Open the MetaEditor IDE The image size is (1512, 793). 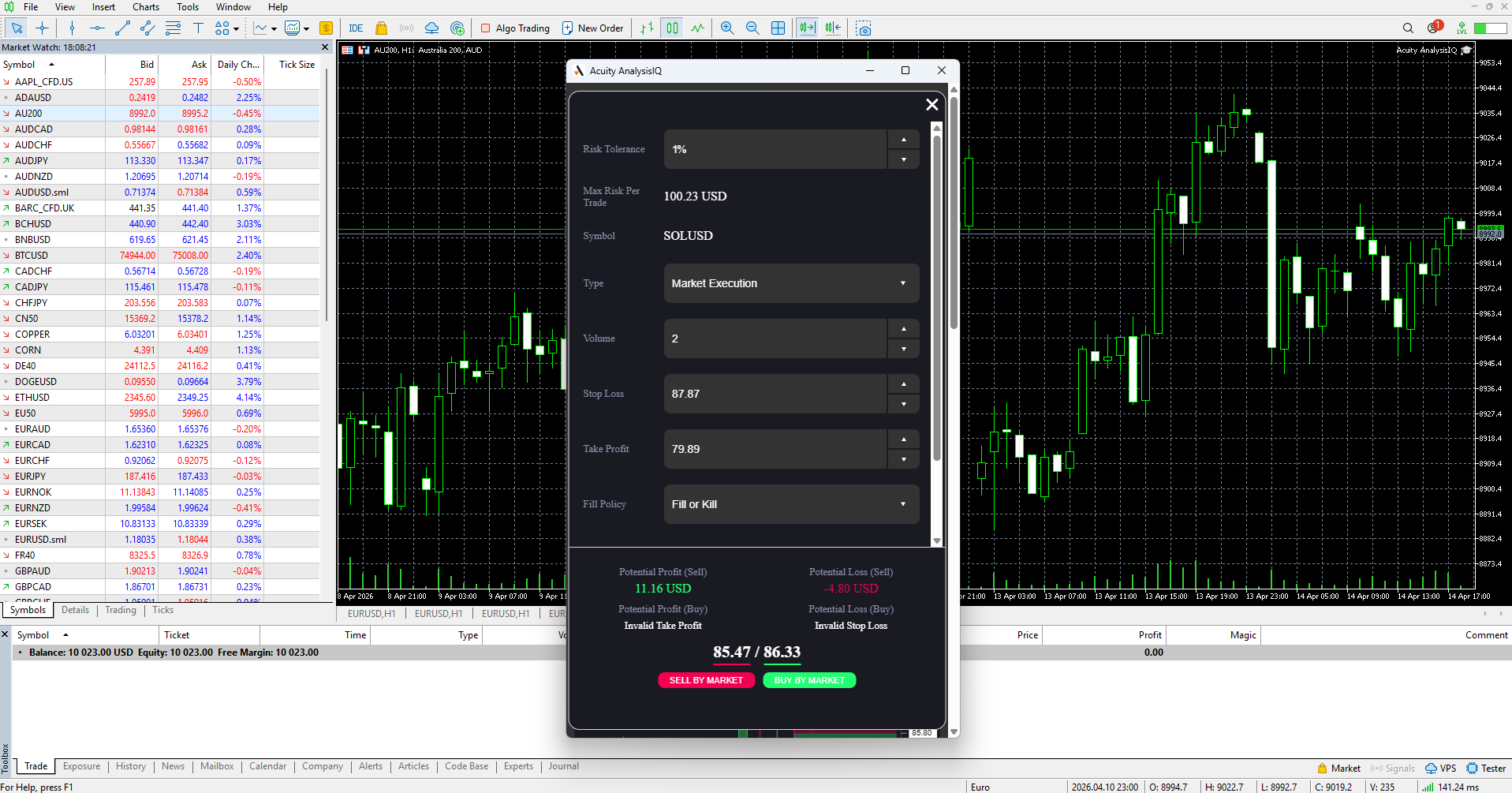[356, 28]
